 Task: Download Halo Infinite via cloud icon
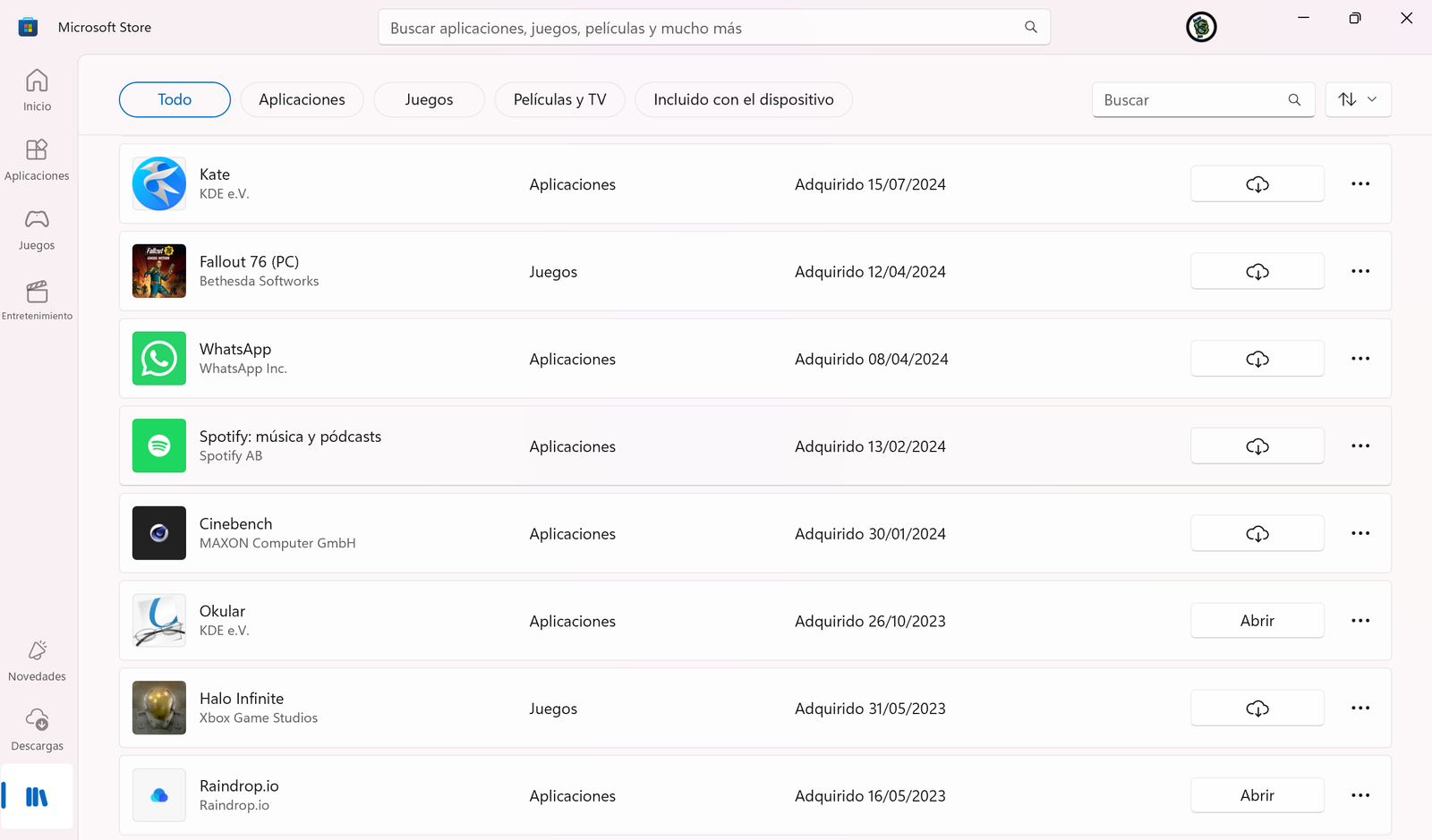pyautogui.click(x=1257, y=708)
